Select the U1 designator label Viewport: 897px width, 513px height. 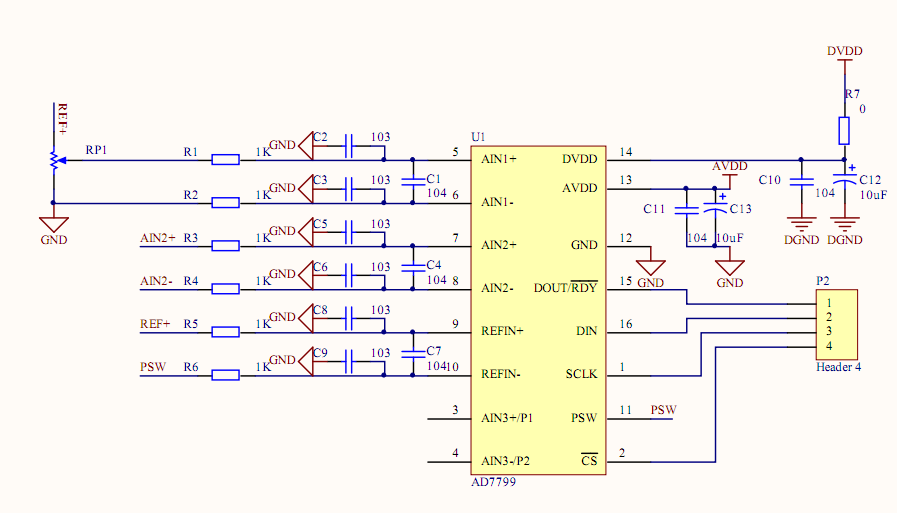pyautogui.click(x=478, y=137)
